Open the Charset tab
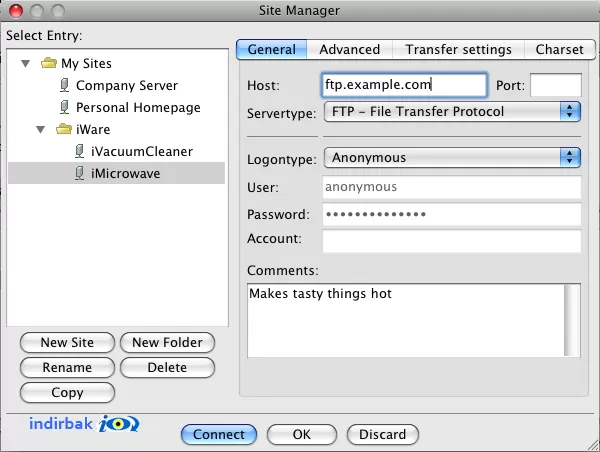The image size is (600, 452). (x=559, y=49)
